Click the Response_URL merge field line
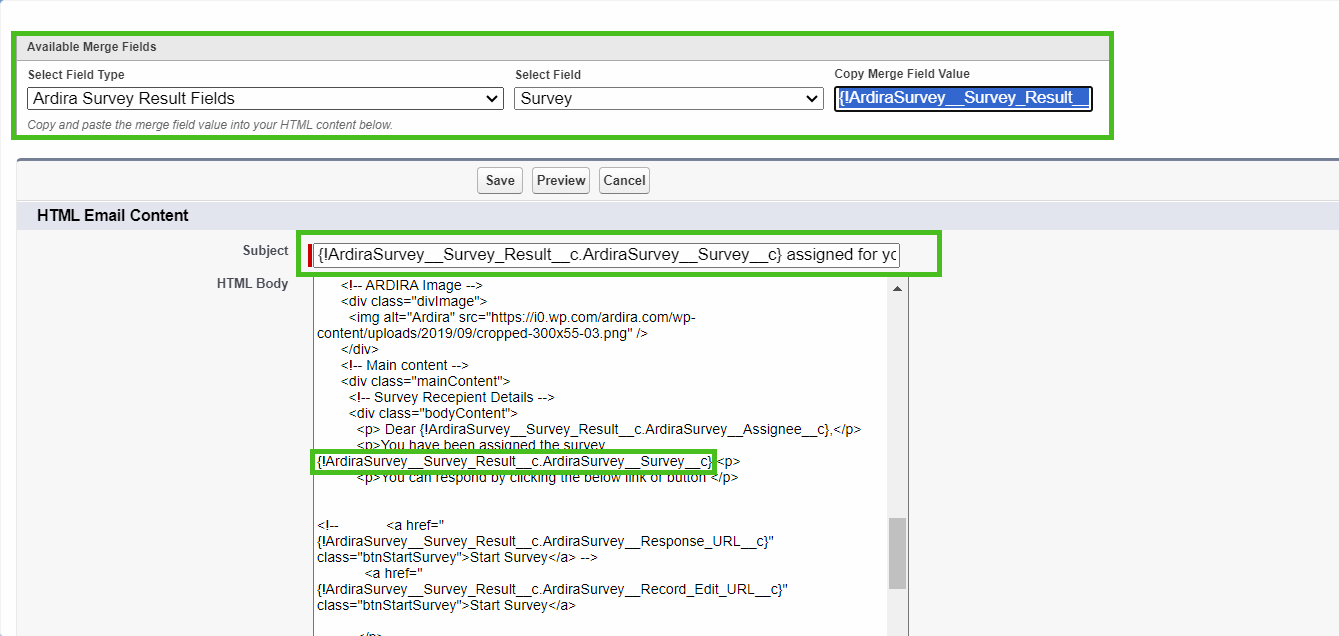This screenshot has width=1339, height=636. pos(544,541)
